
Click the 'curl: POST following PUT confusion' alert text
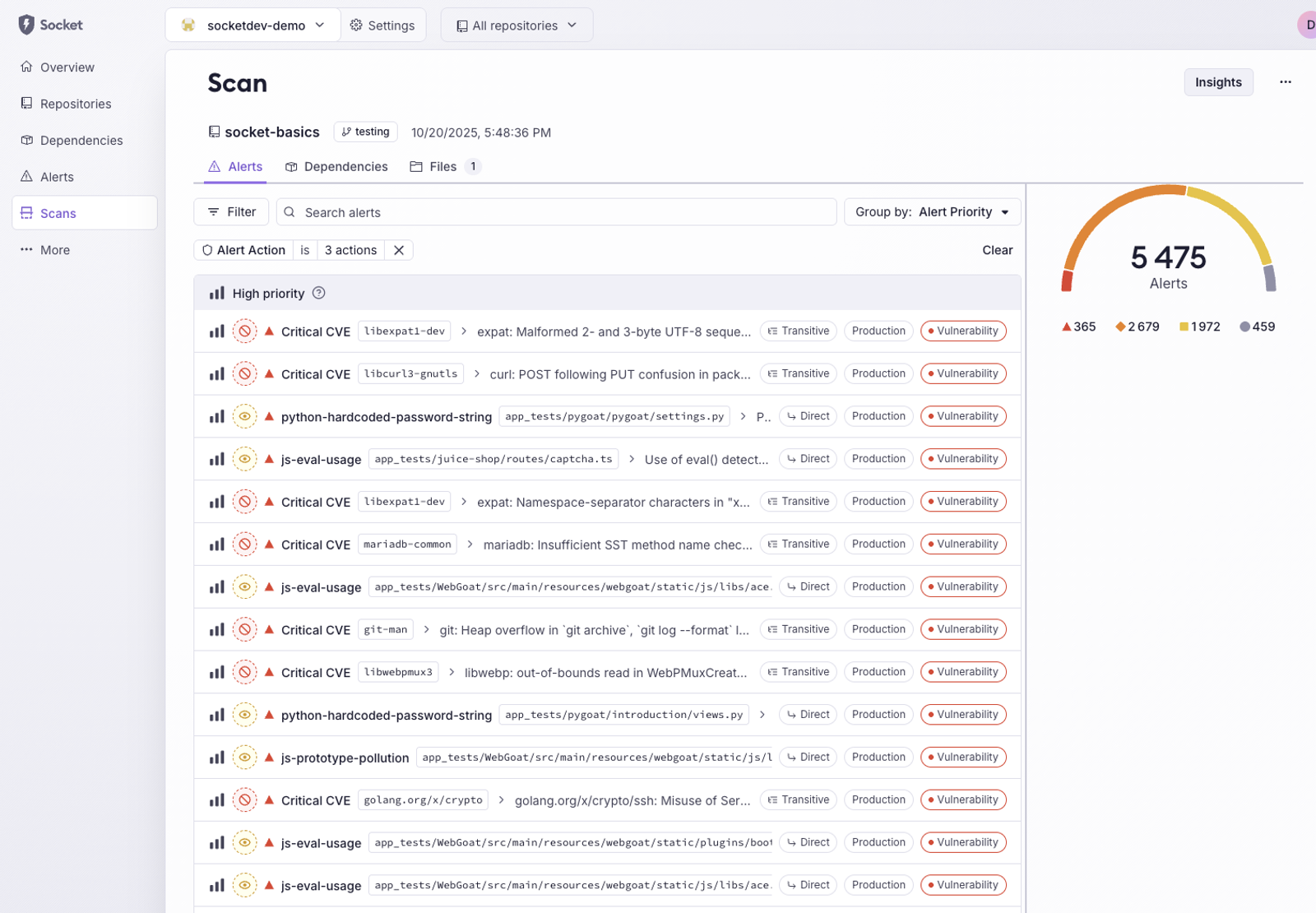[x=620, y=374]
